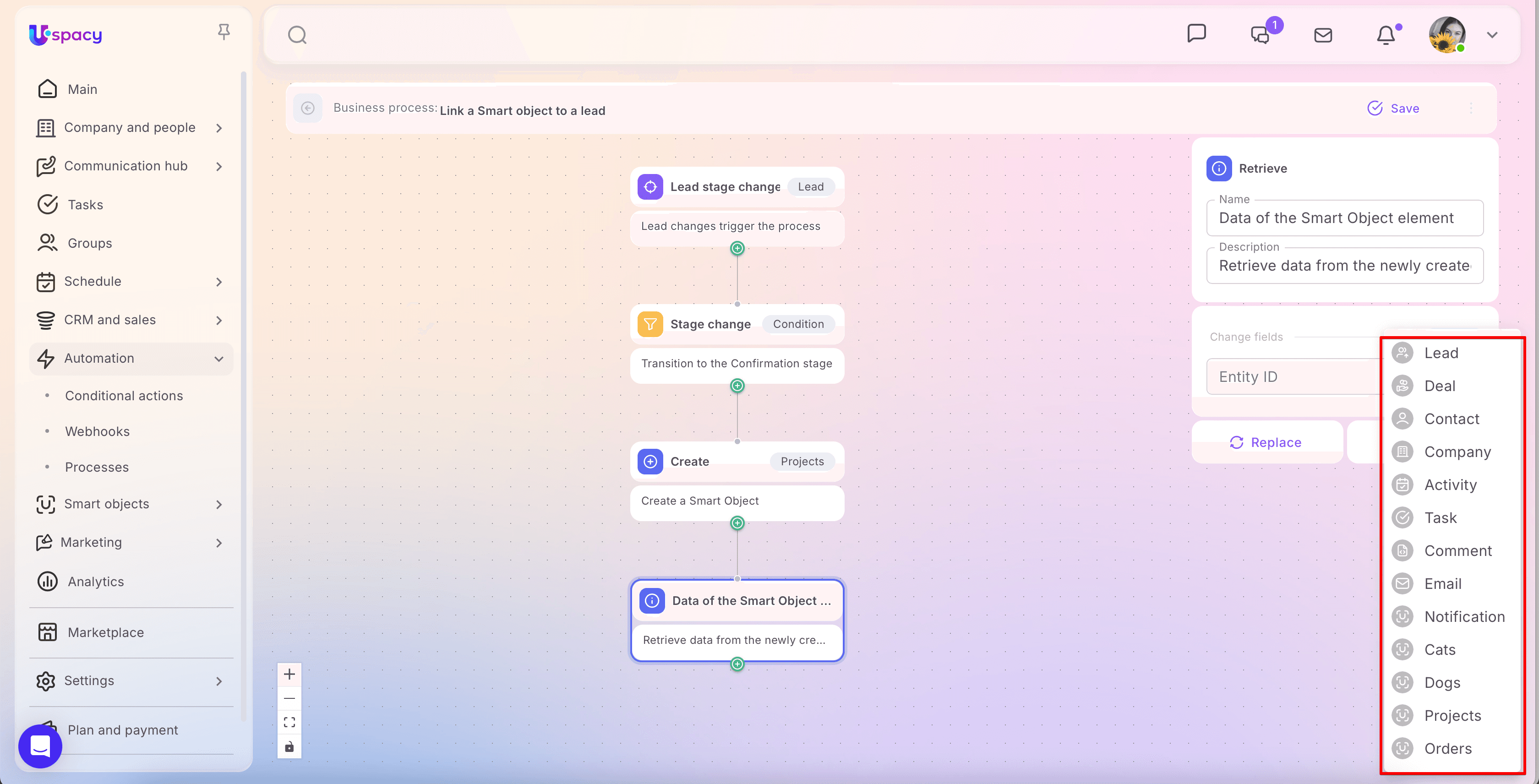1539x784 pixels.
Task: Zoom in canvas with plus control
Action: click(289, 674)
